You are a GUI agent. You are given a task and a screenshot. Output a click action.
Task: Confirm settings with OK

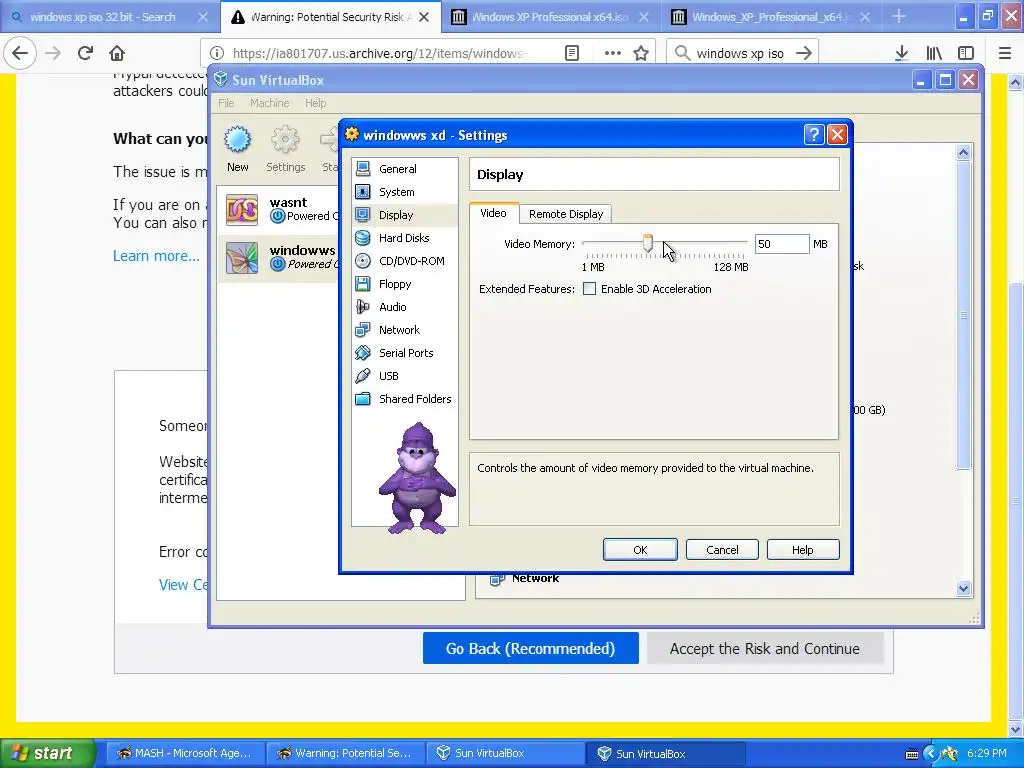click(640, 550)
